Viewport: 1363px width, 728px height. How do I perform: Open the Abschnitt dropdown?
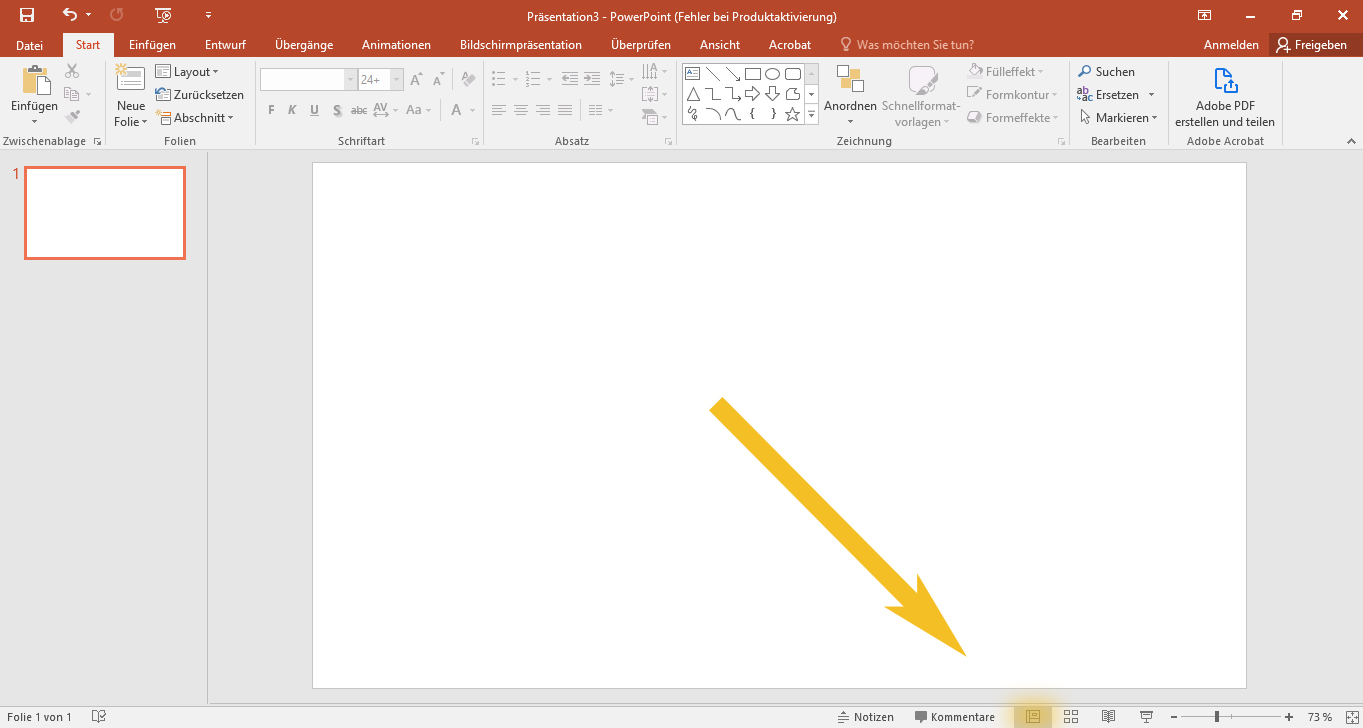[195, 118]
